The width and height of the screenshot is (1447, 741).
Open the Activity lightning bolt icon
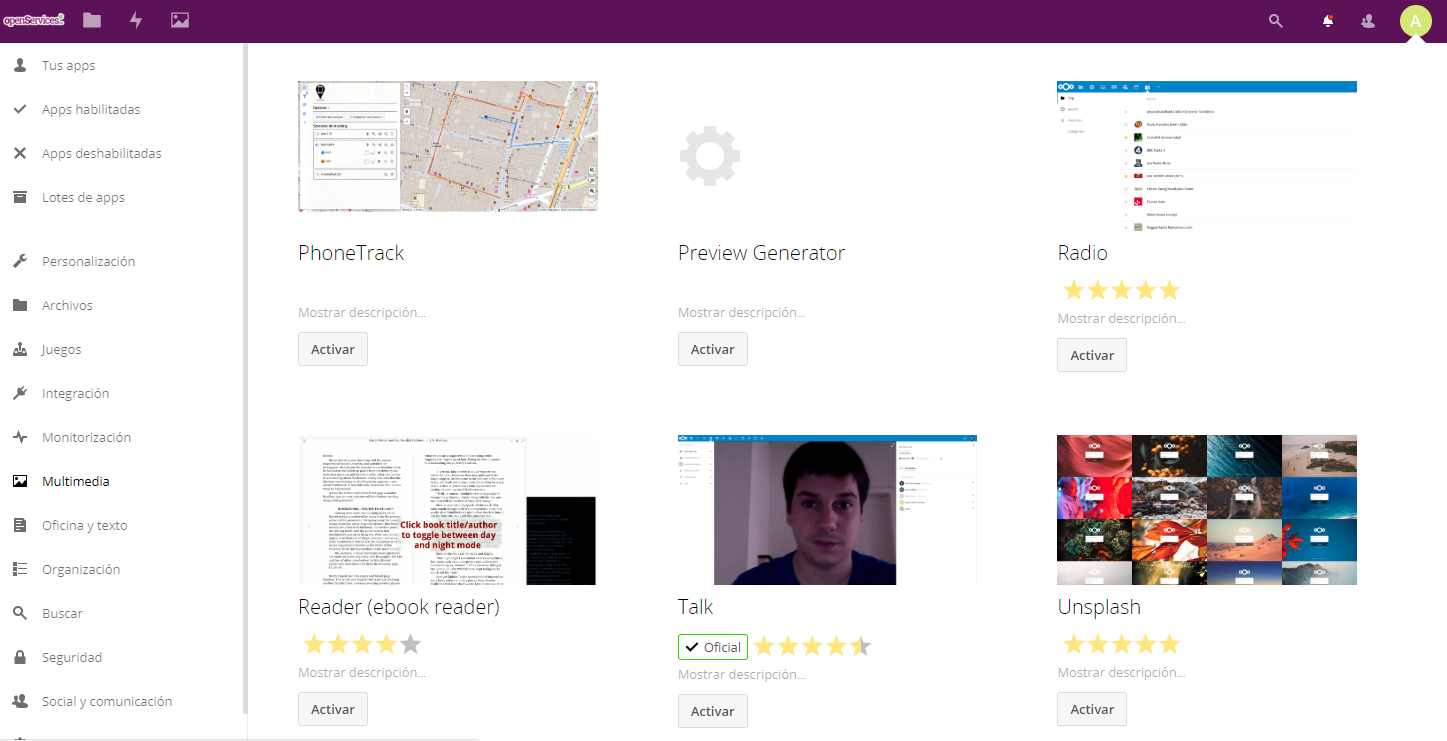pos(136,20)
